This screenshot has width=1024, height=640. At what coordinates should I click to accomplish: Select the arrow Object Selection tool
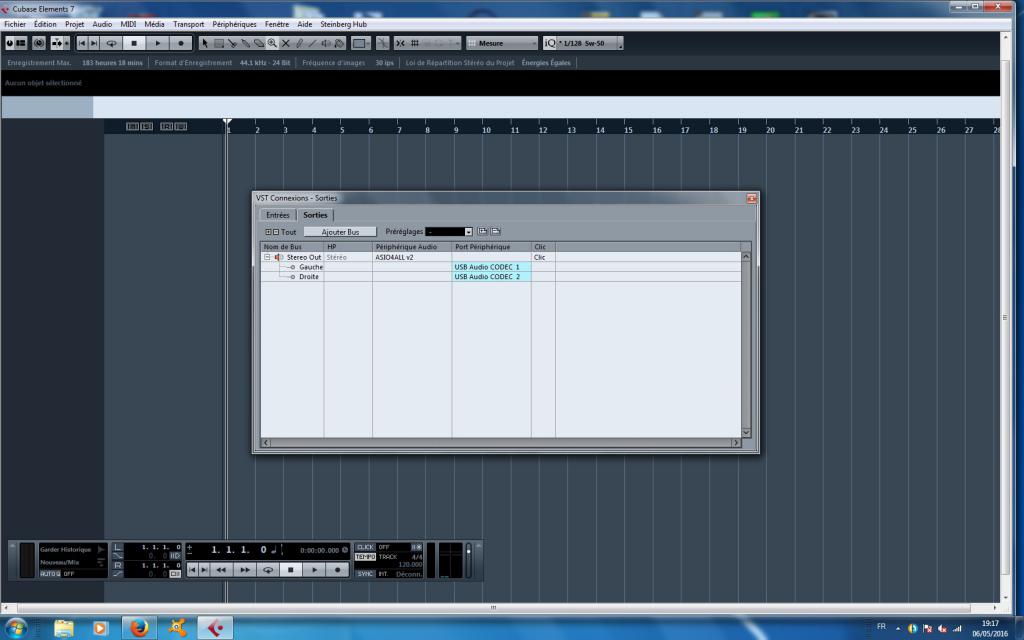205,43
